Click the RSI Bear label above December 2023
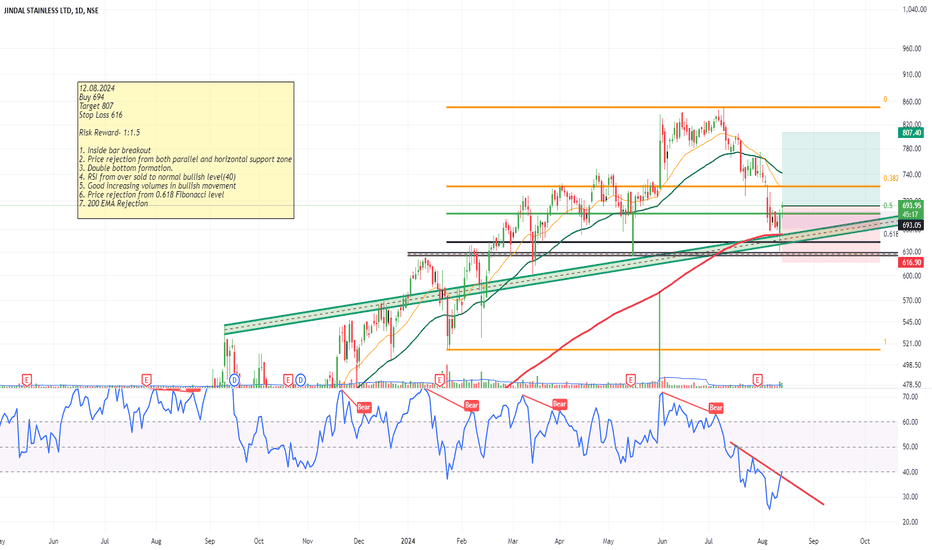The width and height of the screenshot is (932, 550). pyautogui.click(x=364, y=407)
